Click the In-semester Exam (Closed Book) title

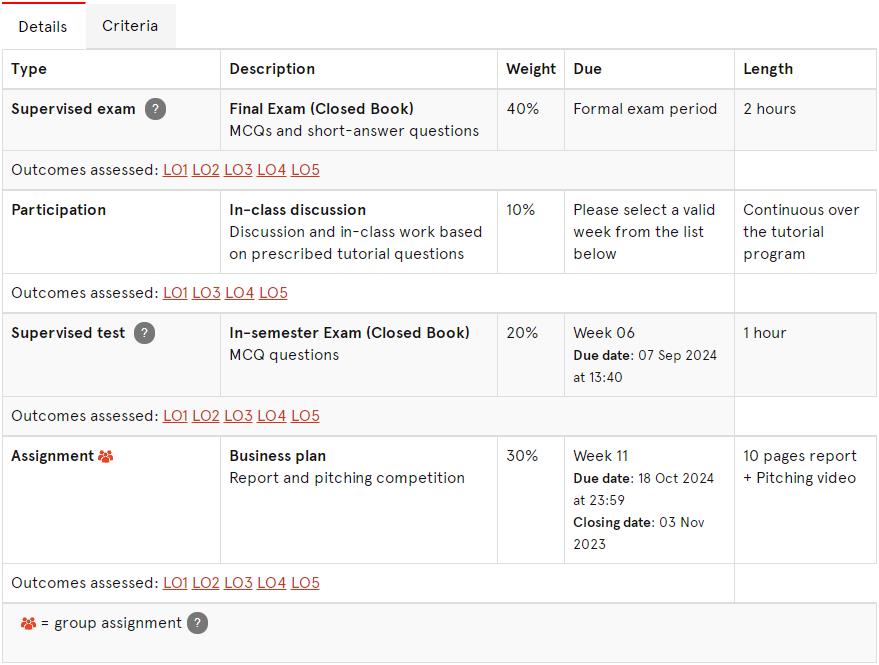pyautogui.click(x=349, y=333)
